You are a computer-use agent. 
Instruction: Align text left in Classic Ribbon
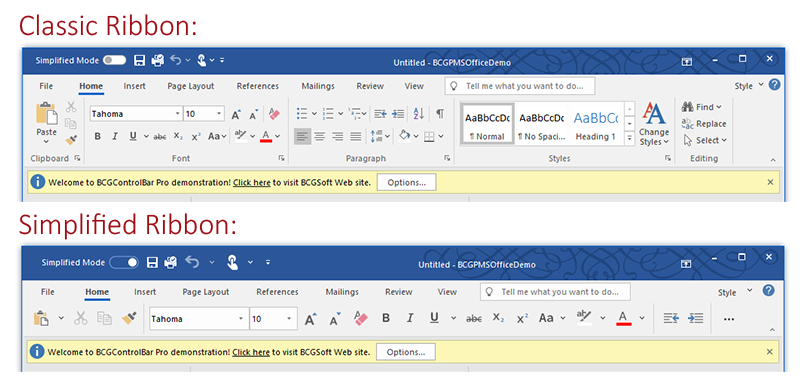tap(302, 137)
